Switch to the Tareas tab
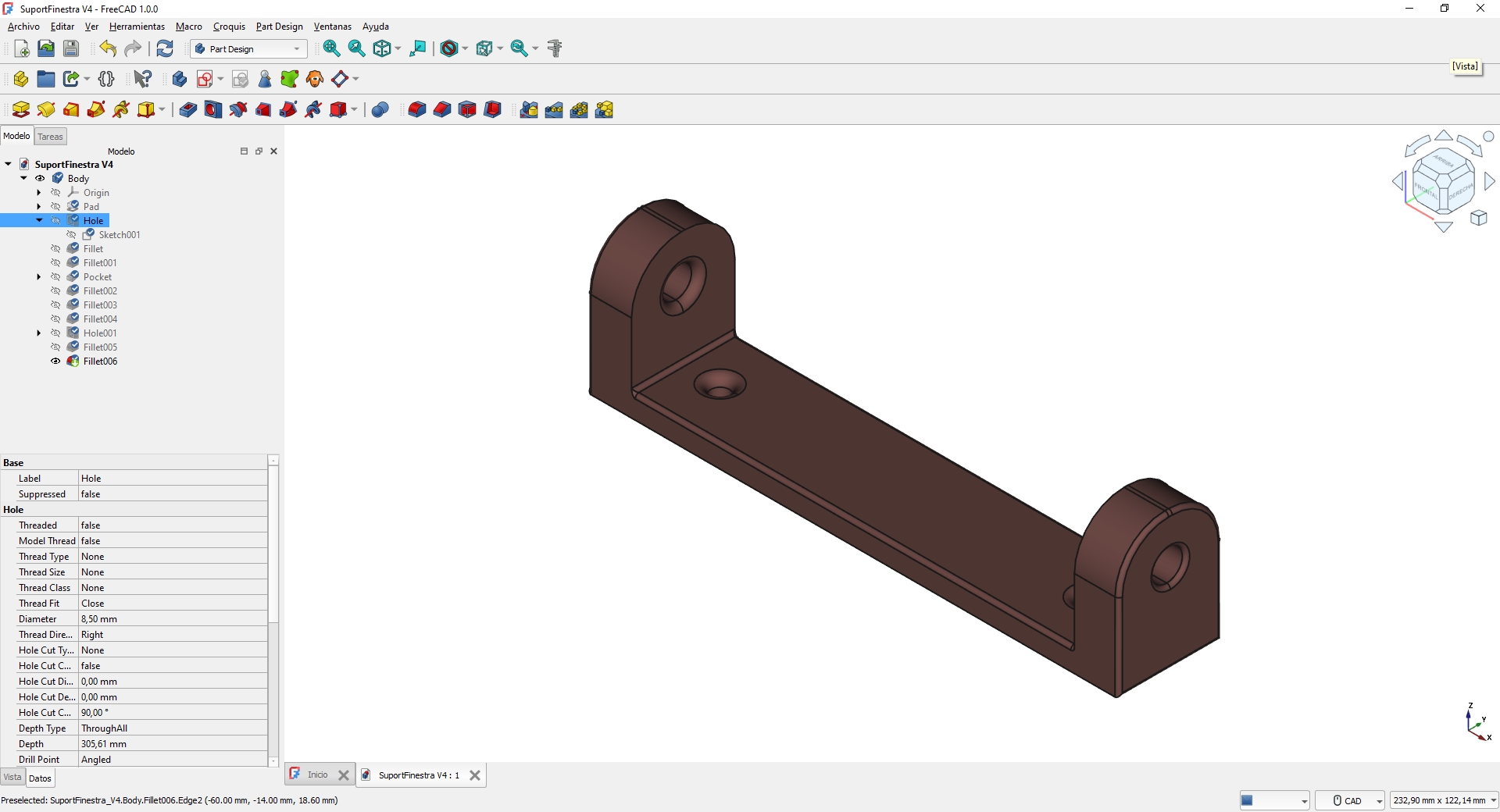Image resolution: width=1500 pixels, height=812 pixels. (x=51, y=137)
